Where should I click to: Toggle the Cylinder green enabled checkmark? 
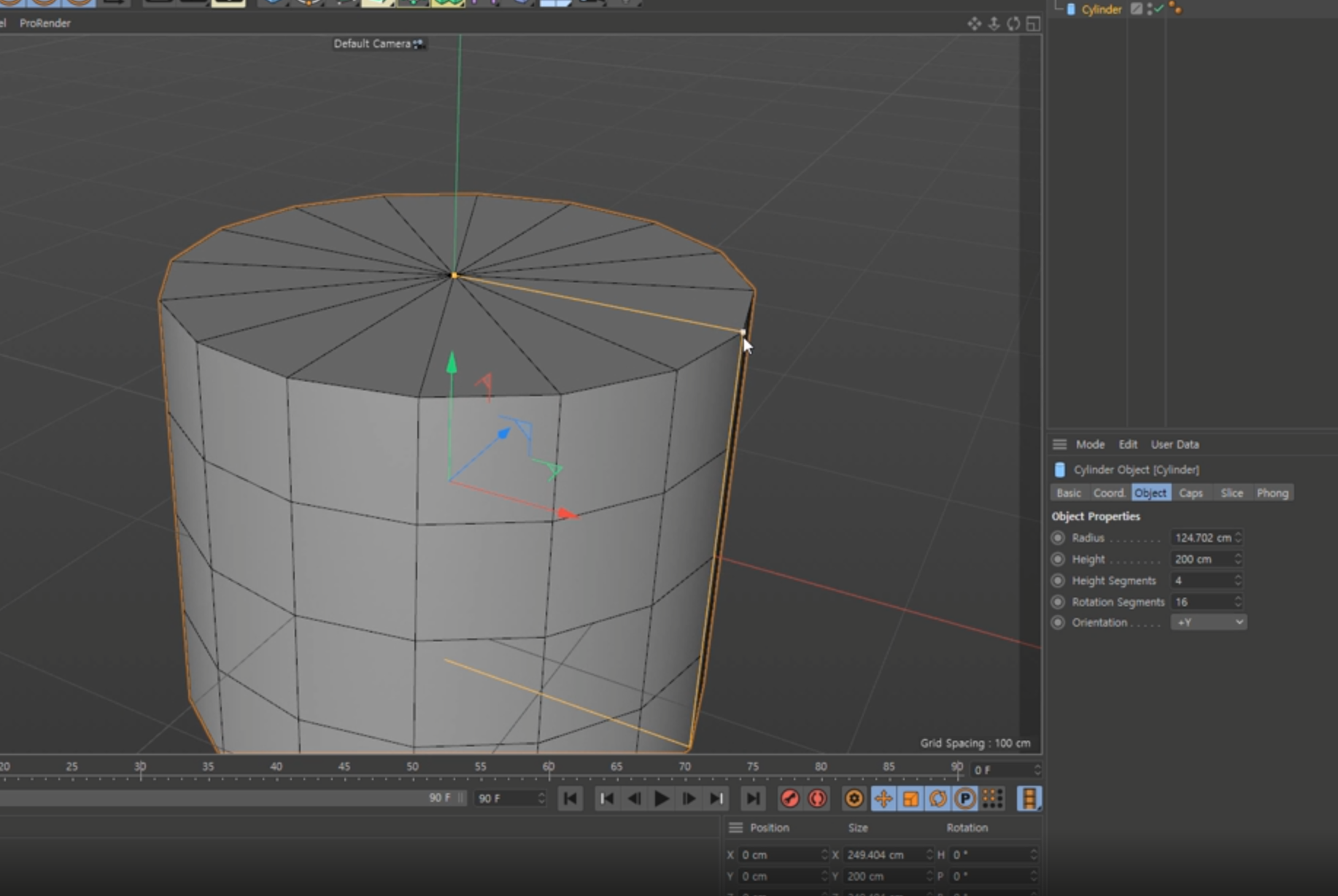1159,9
